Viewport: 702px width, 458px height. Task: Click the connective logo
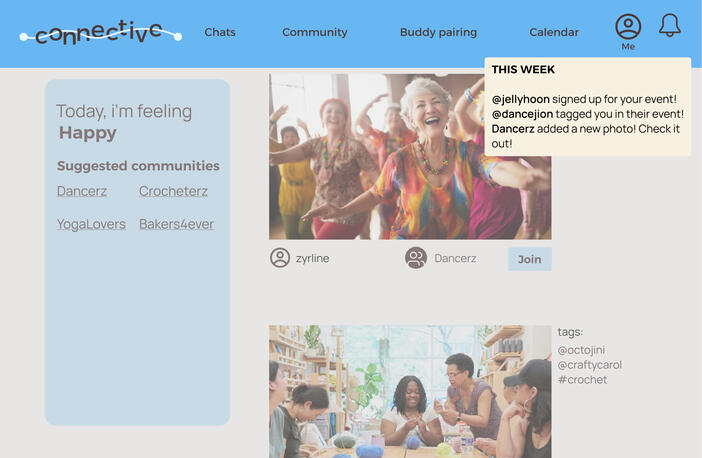point(101,33)
